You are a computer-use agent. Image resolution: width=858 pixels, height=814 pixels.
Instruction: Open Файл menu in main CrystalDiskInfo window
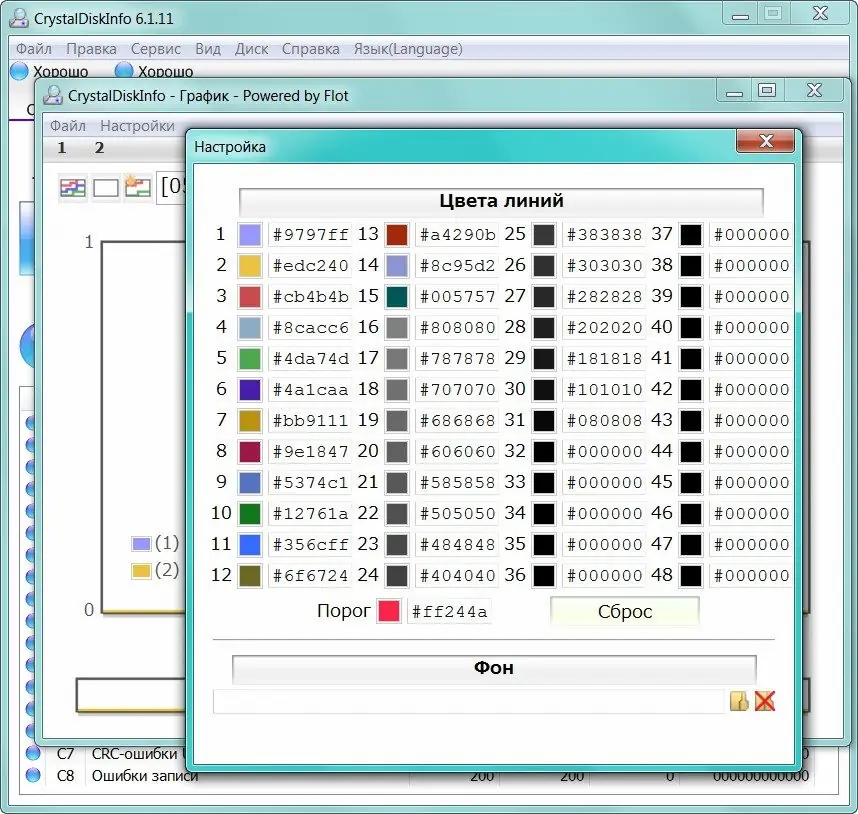click(34, 49)
